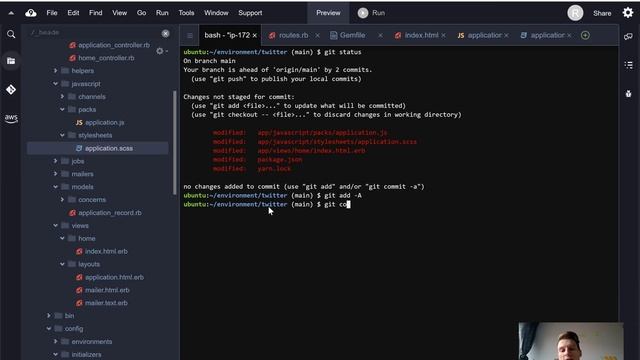
Task: Open the Environment file tree panel icon
Action: [11, 61]
